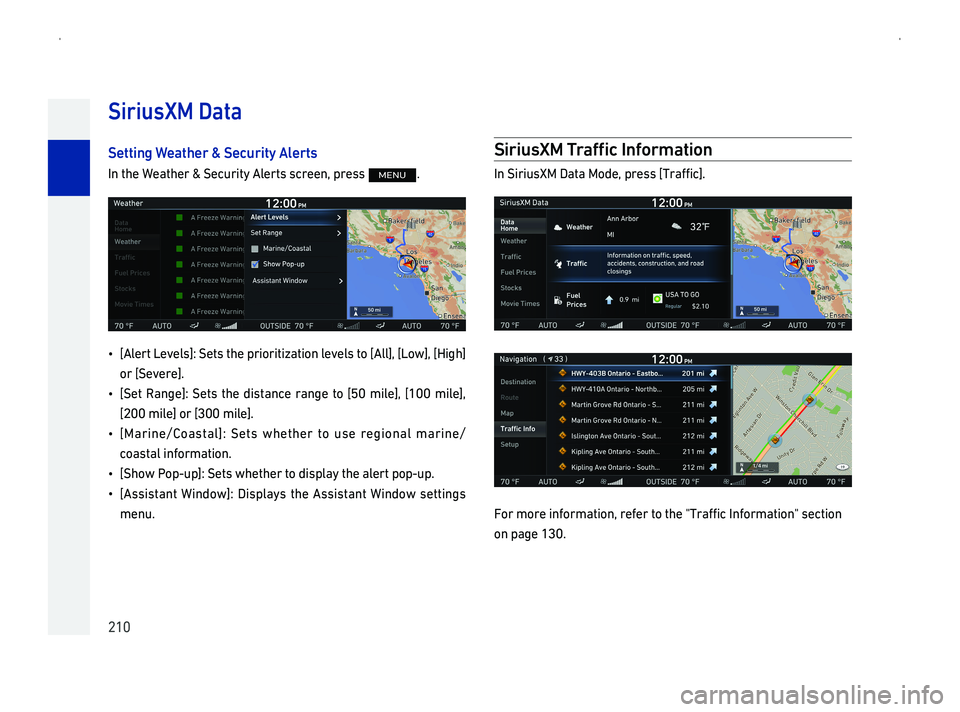The width and height of the screenshot is (960, 712).
Task: Click the white oval button on Navigation map
Action: tap(842, 467)
